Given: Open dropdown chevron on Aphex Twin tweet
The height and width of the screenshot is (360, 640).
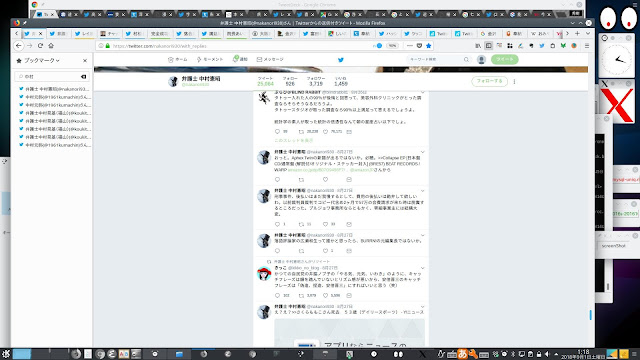Looking at the screenshot, I should point(422,152).
